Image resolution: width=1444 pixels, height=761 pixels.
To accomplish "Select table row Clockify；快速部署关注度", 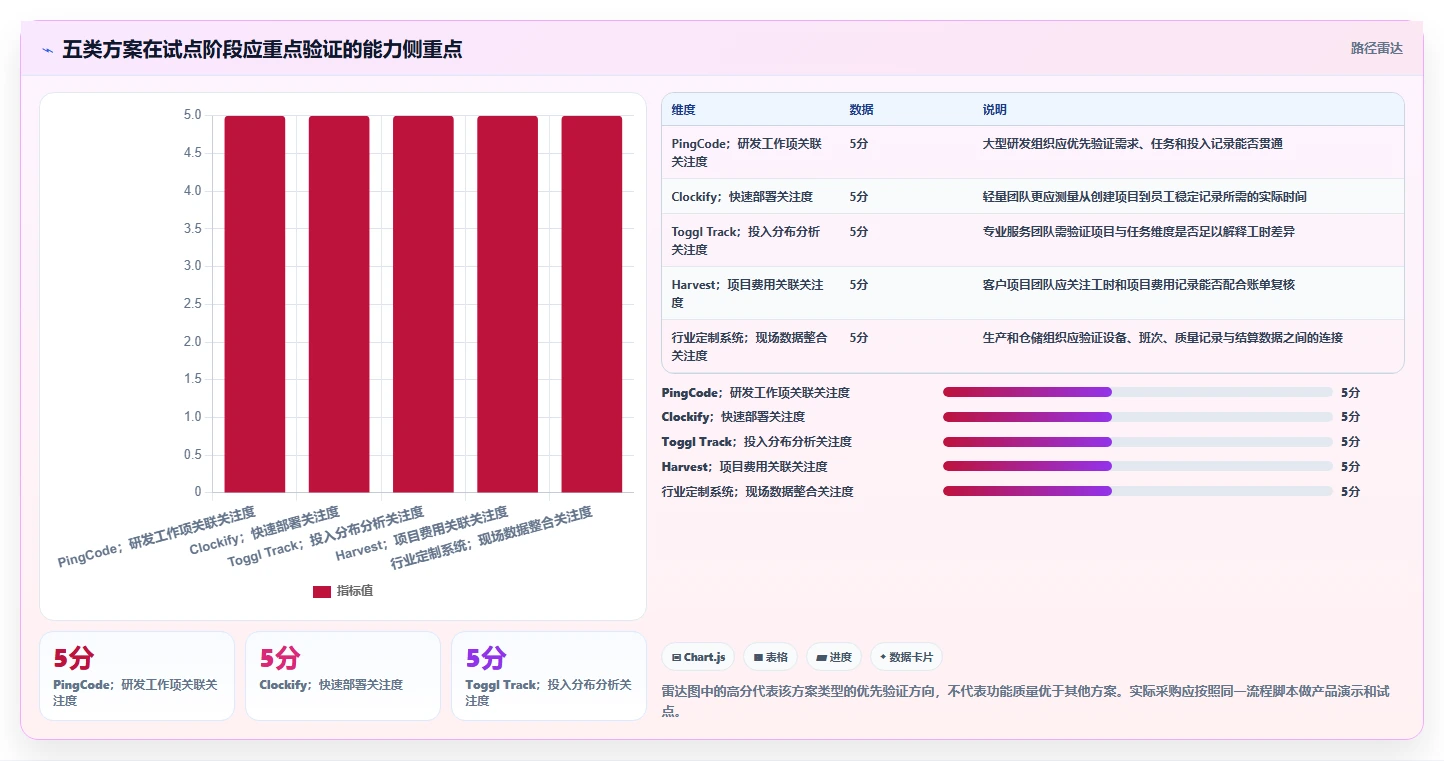I will (x=1033, y=196).
